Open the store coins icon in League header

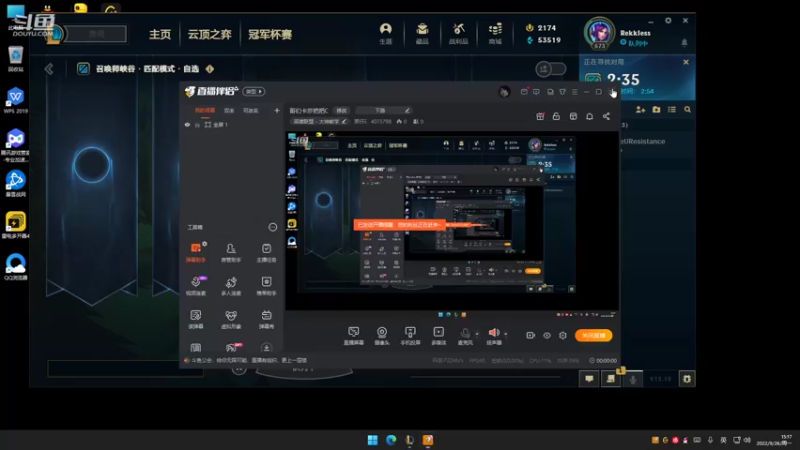pos(495,33)
